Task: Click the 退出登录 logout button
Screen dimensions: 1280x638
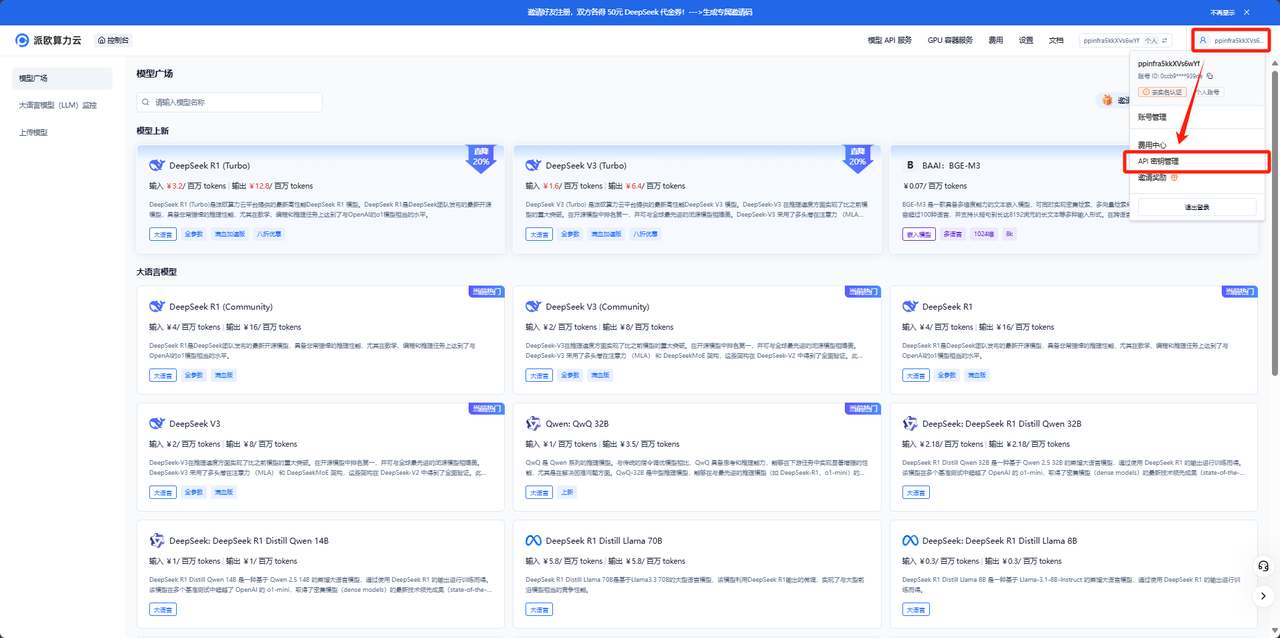Action: [x=1197, y=207]
